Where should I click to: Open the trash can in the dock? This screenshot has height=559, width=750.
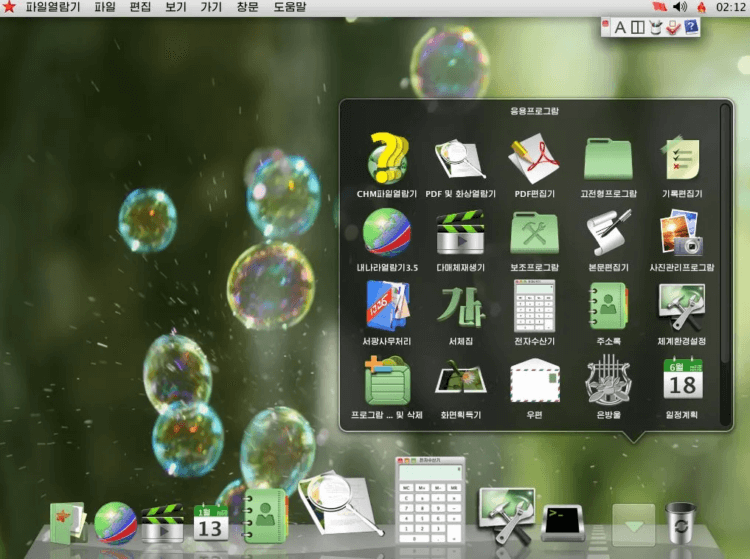point(681,521)
